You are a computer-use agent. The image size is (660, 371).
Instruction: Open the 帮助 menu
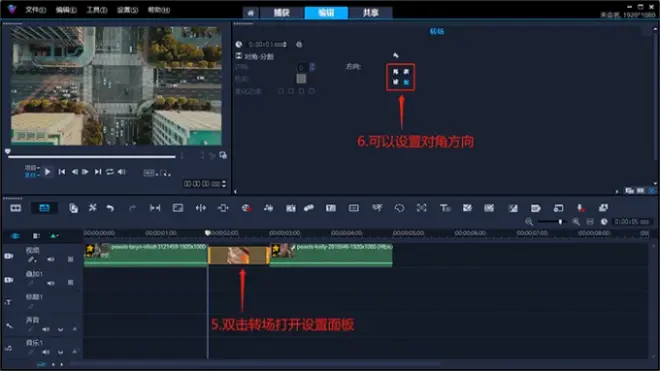pyautogui.click(x=159, y=10)
